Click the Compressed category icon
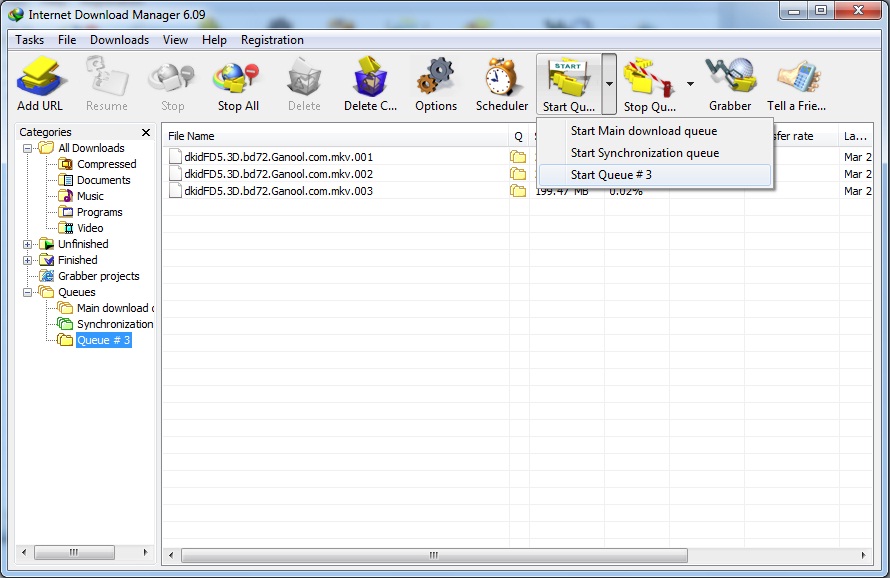Image resolution: width=890 pixels, height=578 pixels. click(66, 164)
